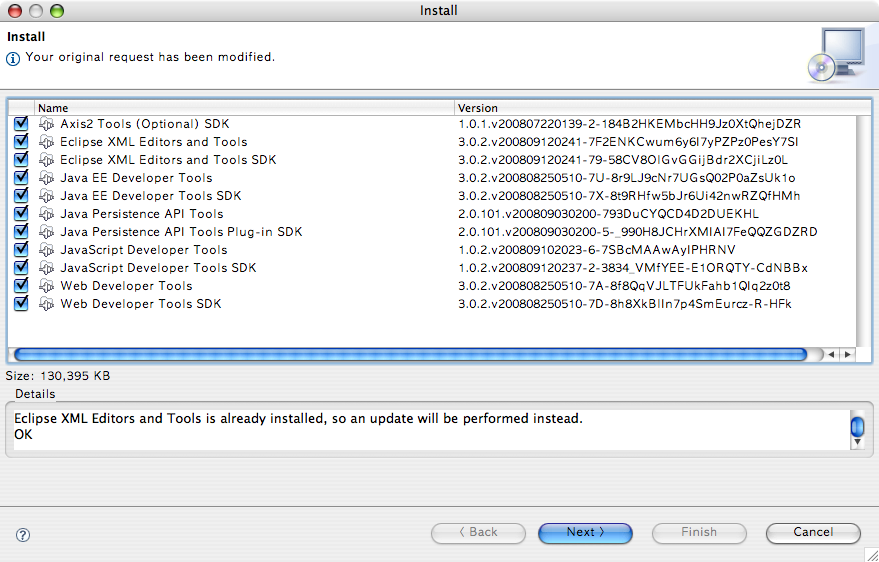Click the Java EE Developer Tools feature icon
879x562 pixels.
[x=47, y=178]
